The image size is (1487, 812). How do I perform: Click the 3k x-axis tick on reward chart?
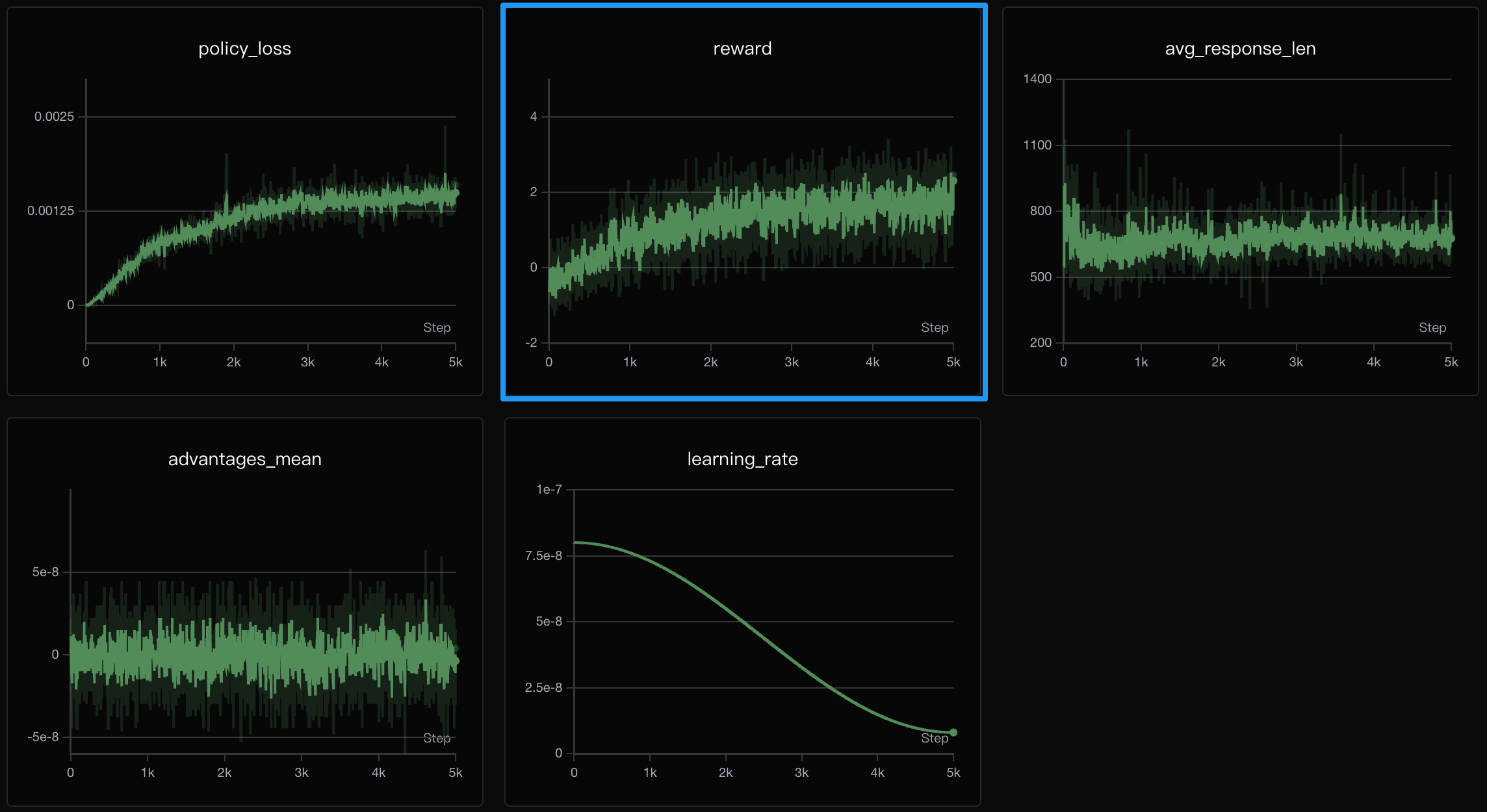(791, 362)
